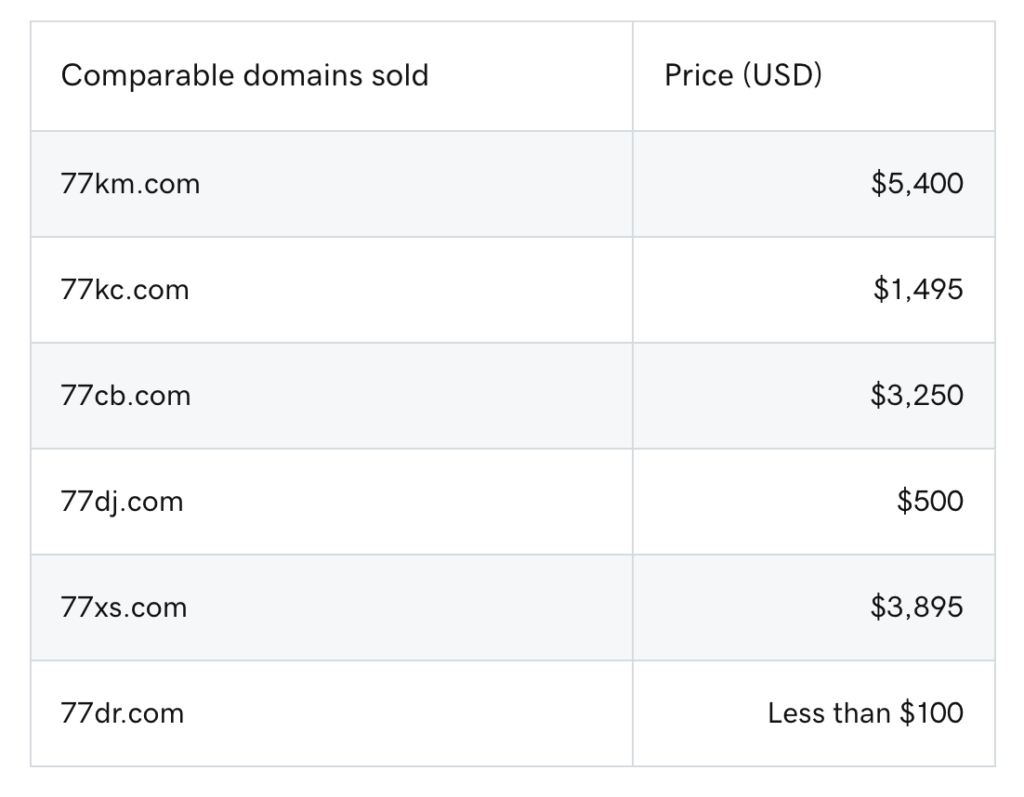Highlight the table row for 77km.com
The image size is (1024, 797).
point(512,184)
